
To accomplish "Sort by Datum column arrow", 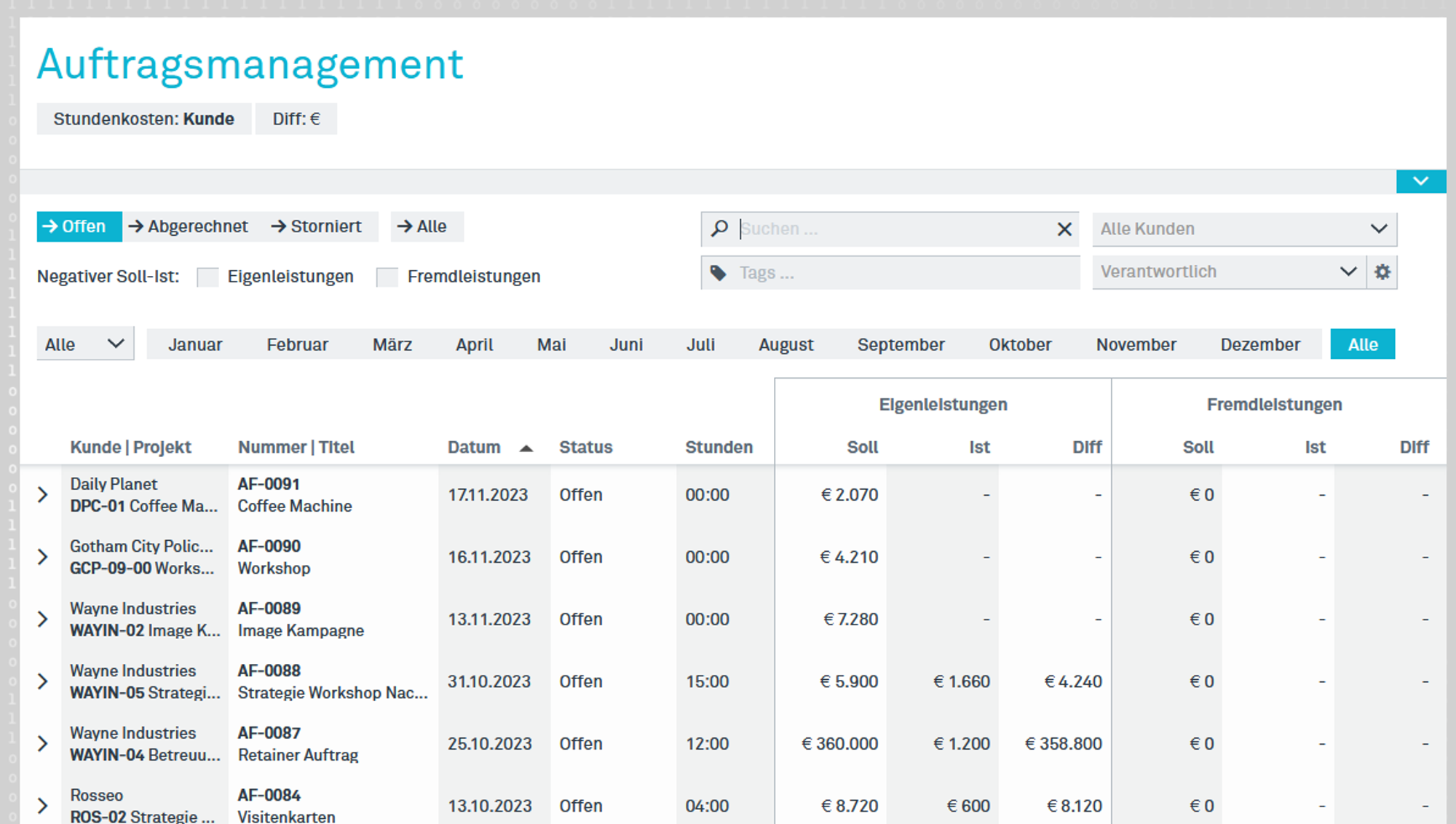I will point(526,448).
